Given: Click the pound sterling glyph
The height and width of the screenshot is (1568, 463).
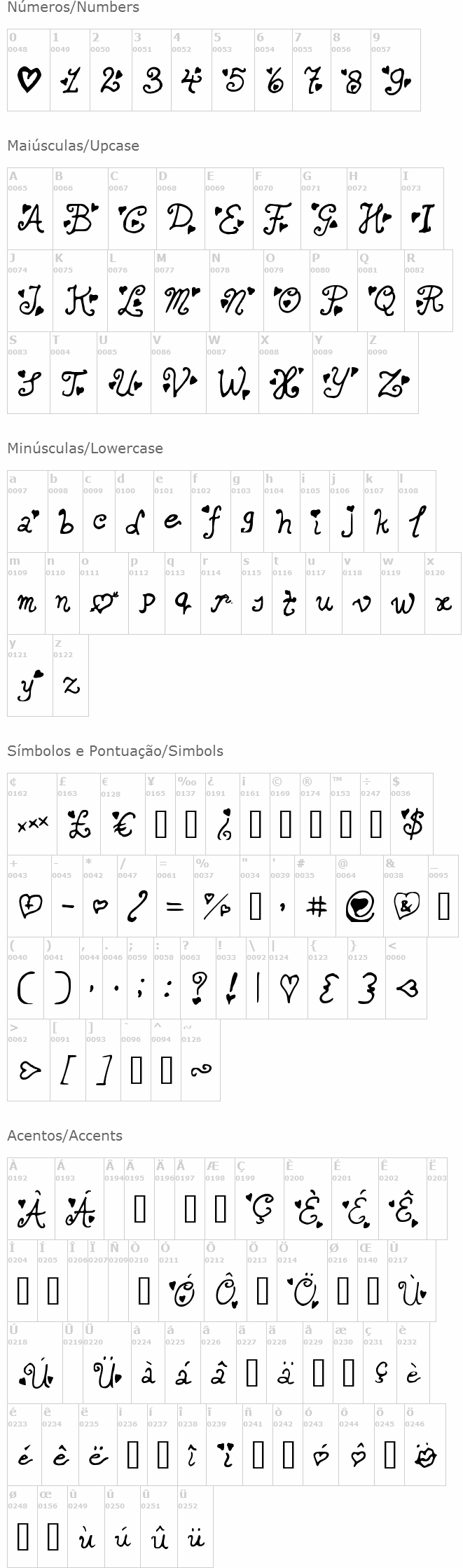Looking at the screenshot, I should [79, 824].
